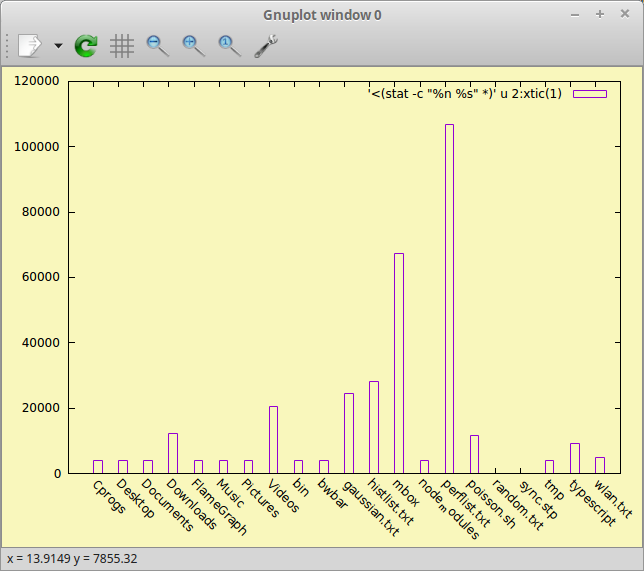Toggle plot visibility via the legend text
The height and width of the screenshot is (571, 644).
click(465, 94)
